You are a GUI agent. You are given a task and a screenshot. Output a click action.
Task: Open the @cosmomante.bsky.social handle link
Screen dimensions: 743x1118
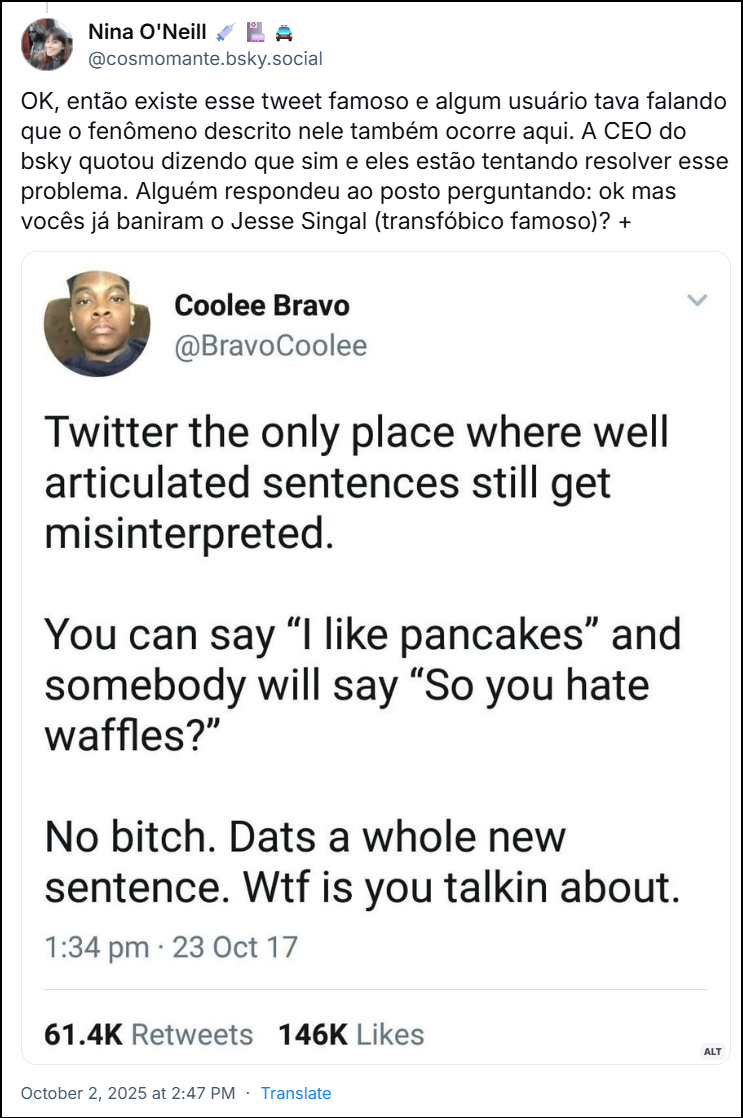(x=206, y=59)
